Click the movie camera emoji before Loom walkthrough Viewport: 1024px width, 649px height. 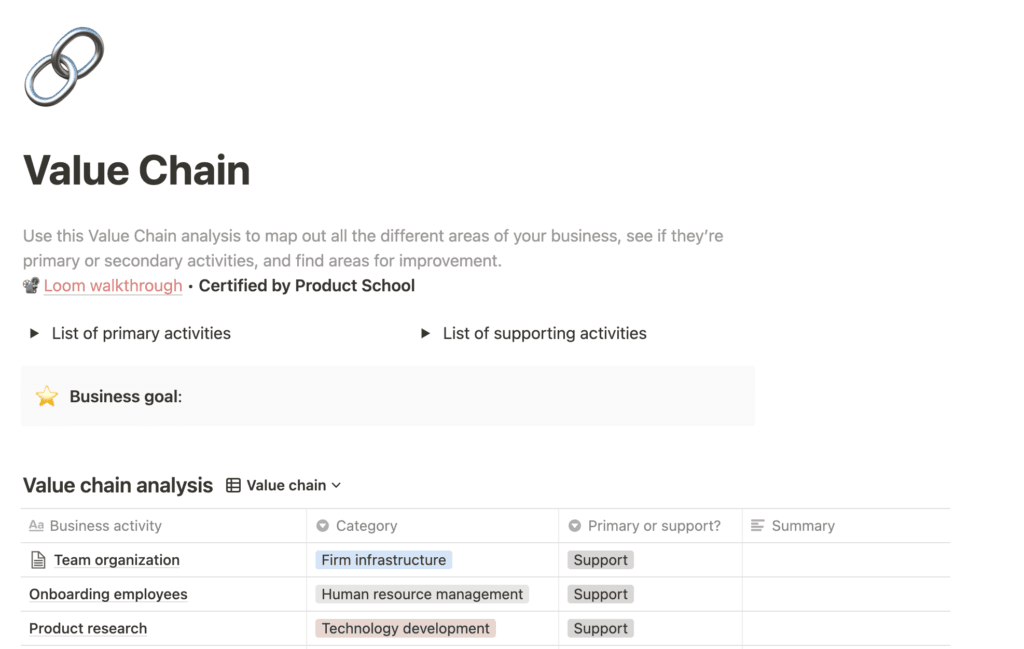pyautogui.click(x=30, y=285)
